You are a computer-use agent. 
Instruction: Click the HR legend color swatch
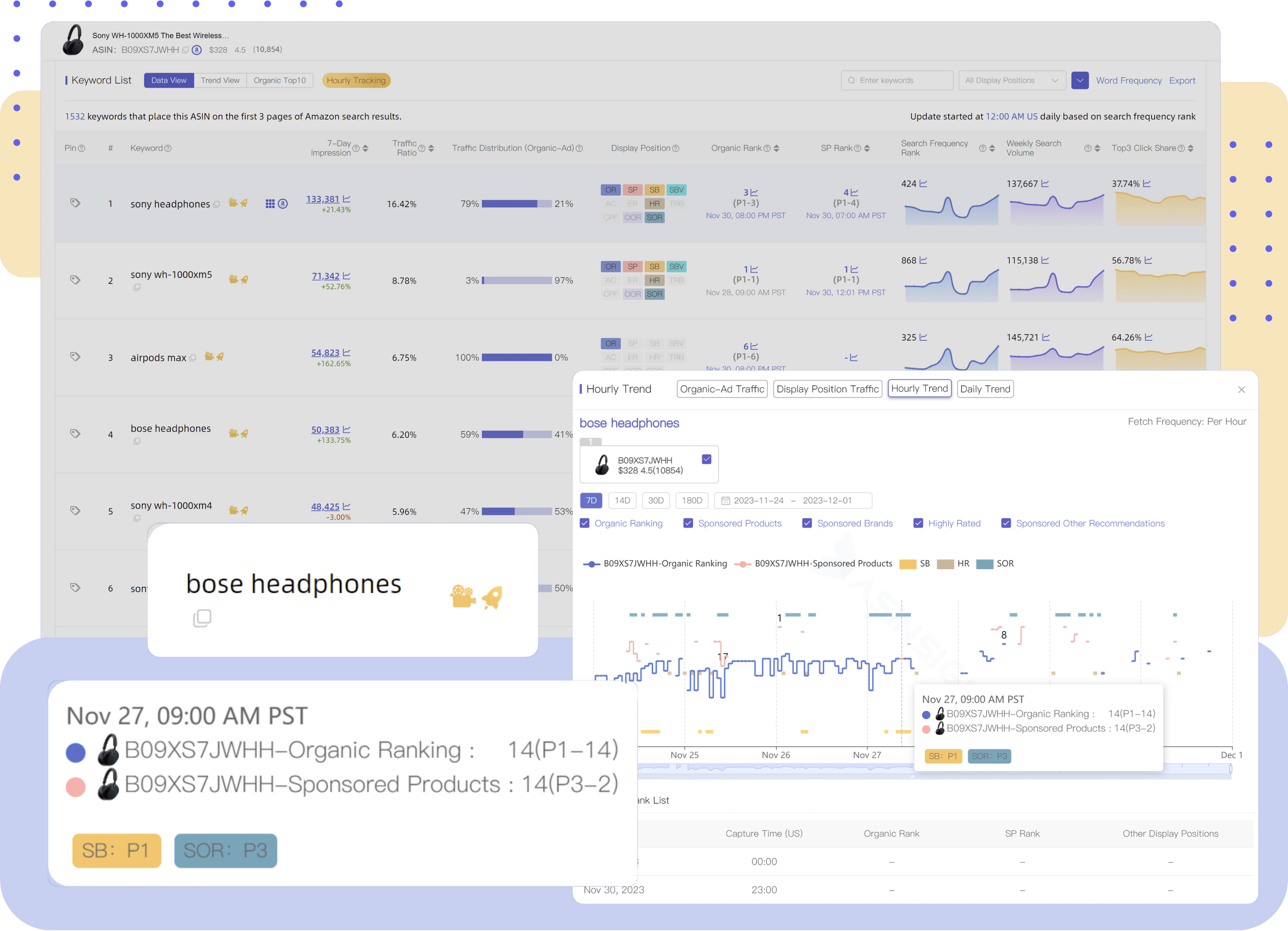945,564
